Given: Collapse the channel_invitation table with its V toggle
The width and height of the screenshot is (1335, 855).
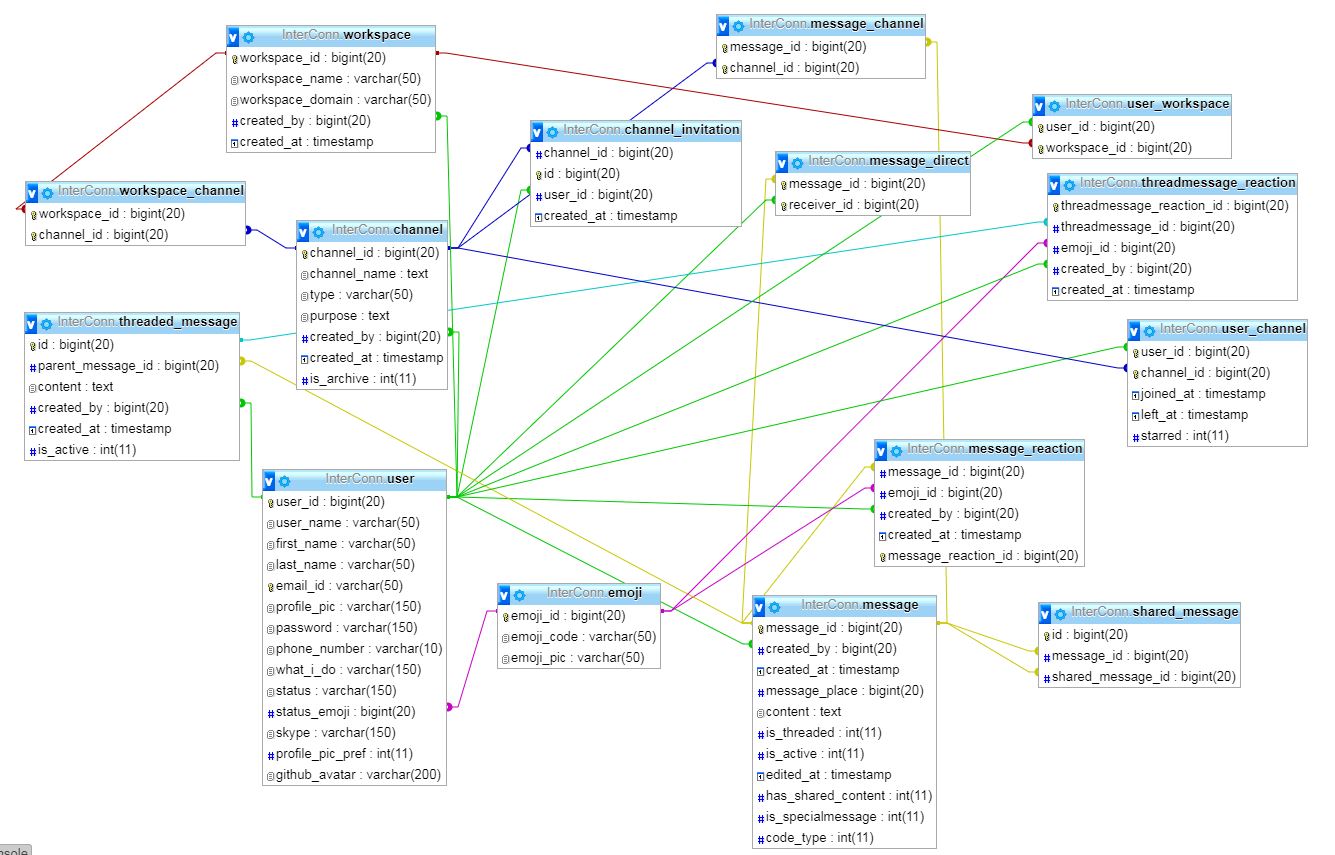Looking at the screenshot, I should [x=538, y=132].
